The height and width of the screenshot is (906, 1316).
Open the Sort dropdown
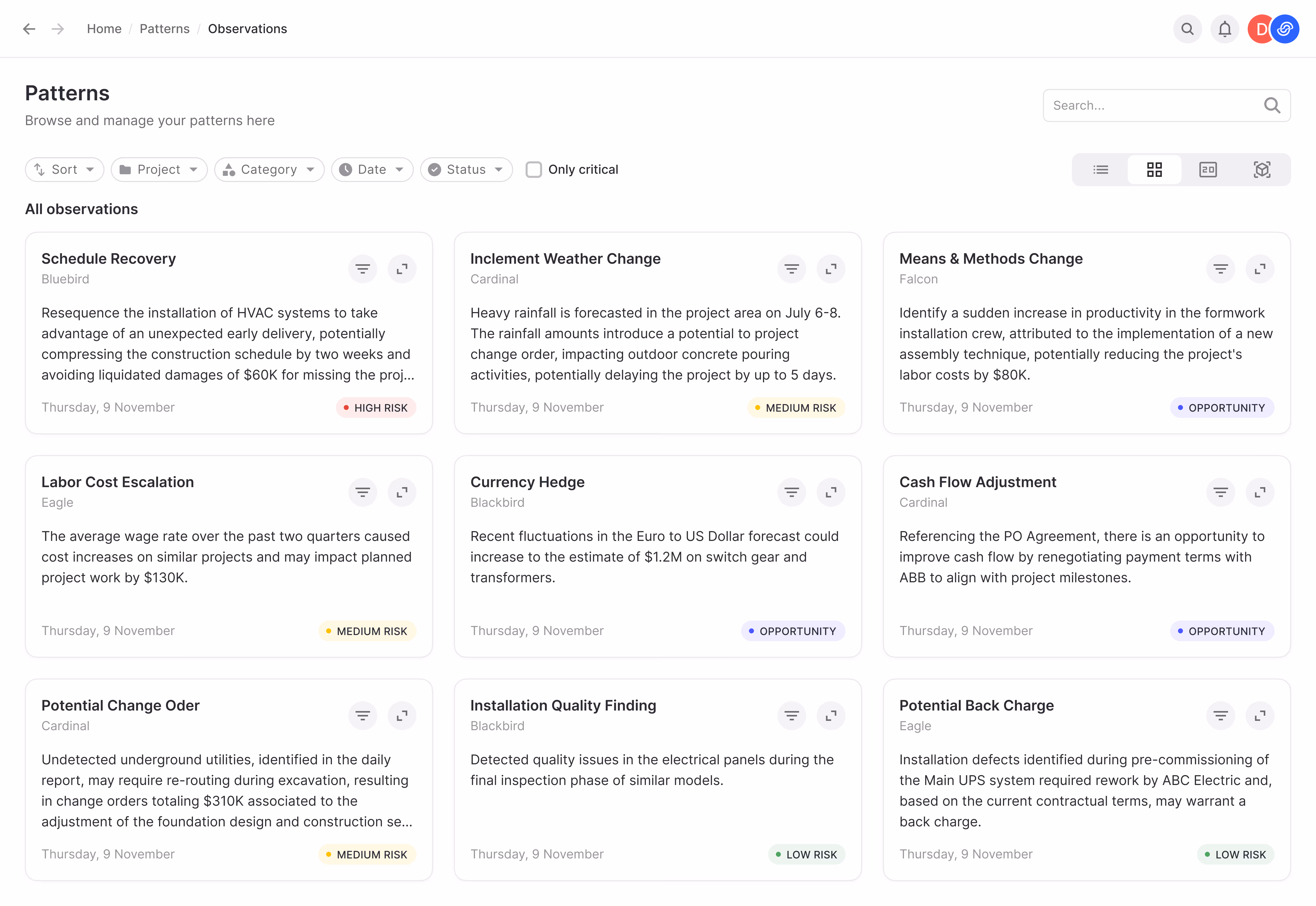click(x=64, y=169)
